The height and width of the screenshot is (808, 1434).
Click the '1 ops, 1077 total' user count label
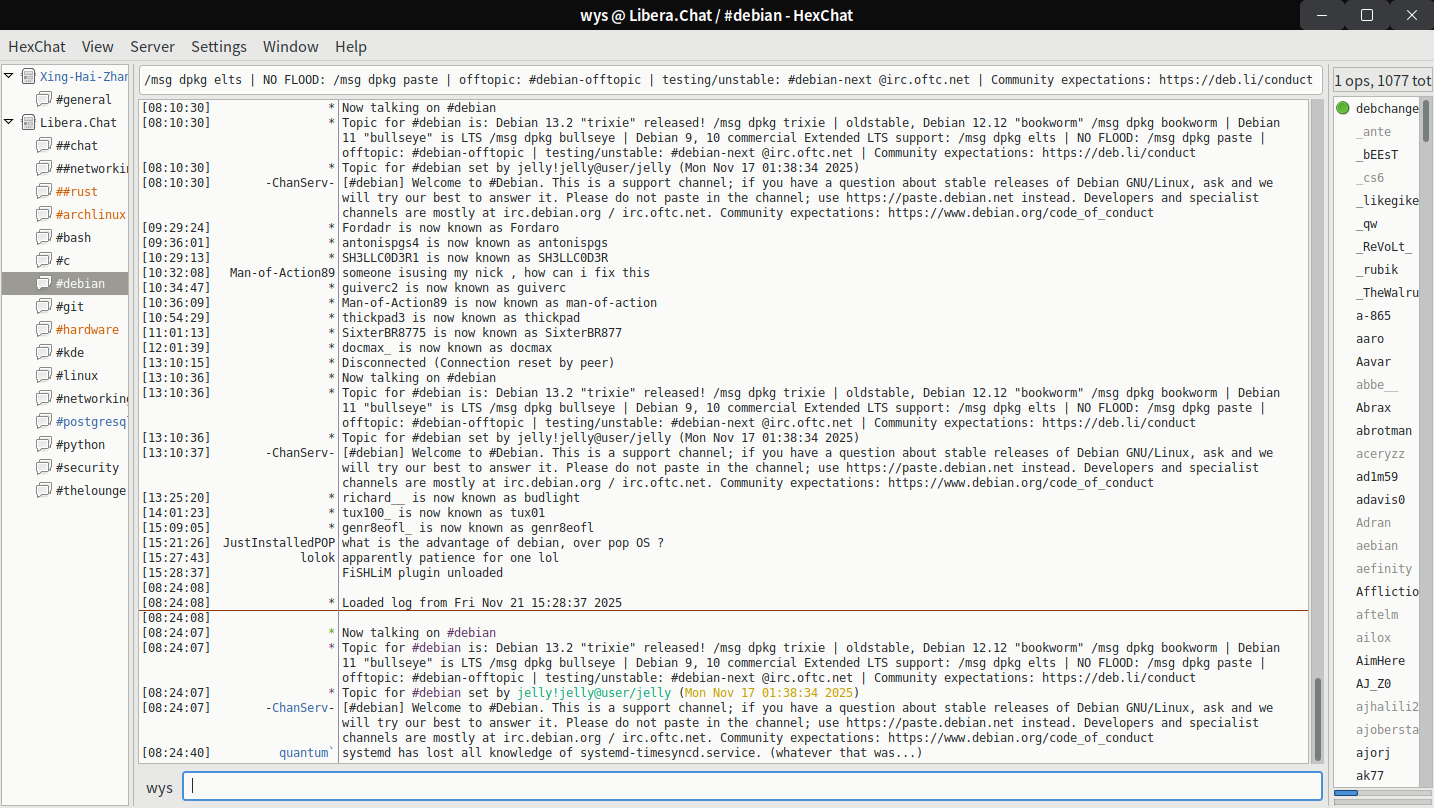[1384, 80]
